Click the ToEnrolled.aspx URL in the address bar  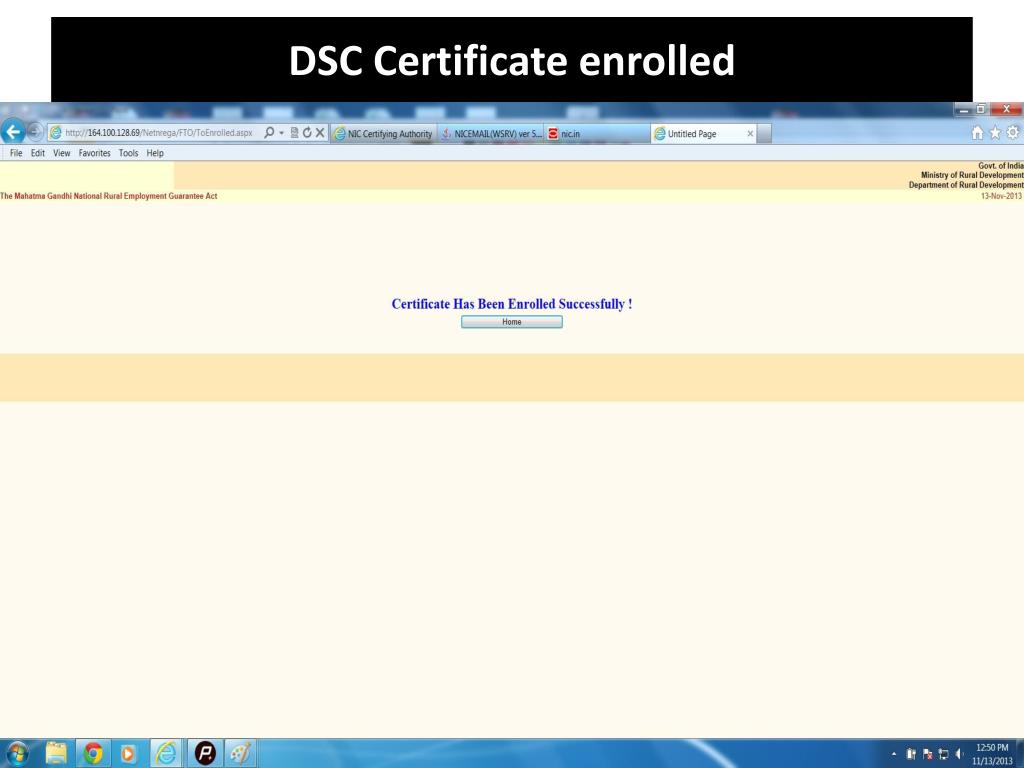(159, 133)
